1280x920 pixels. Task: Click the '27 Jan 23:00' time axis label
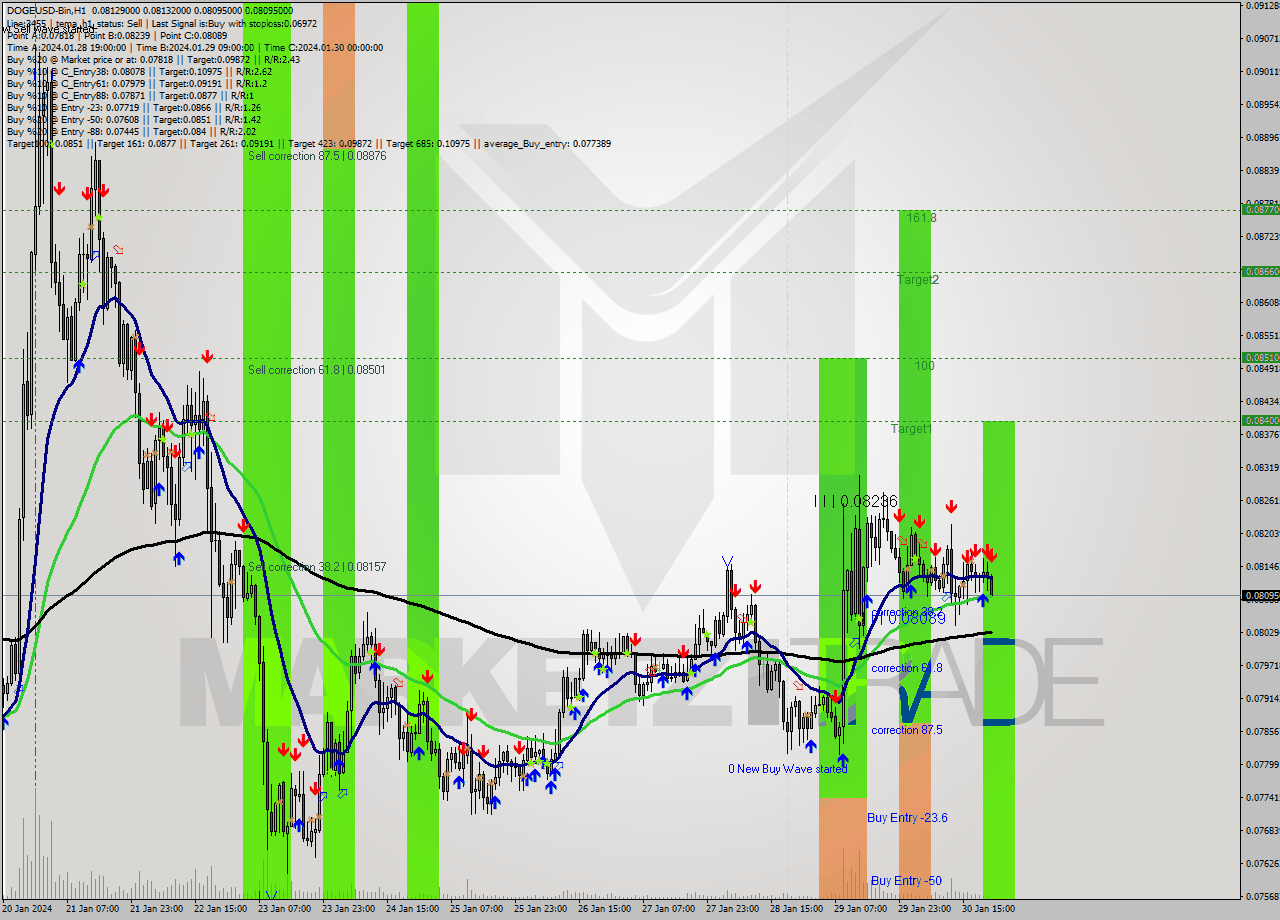tap(732, 909)
